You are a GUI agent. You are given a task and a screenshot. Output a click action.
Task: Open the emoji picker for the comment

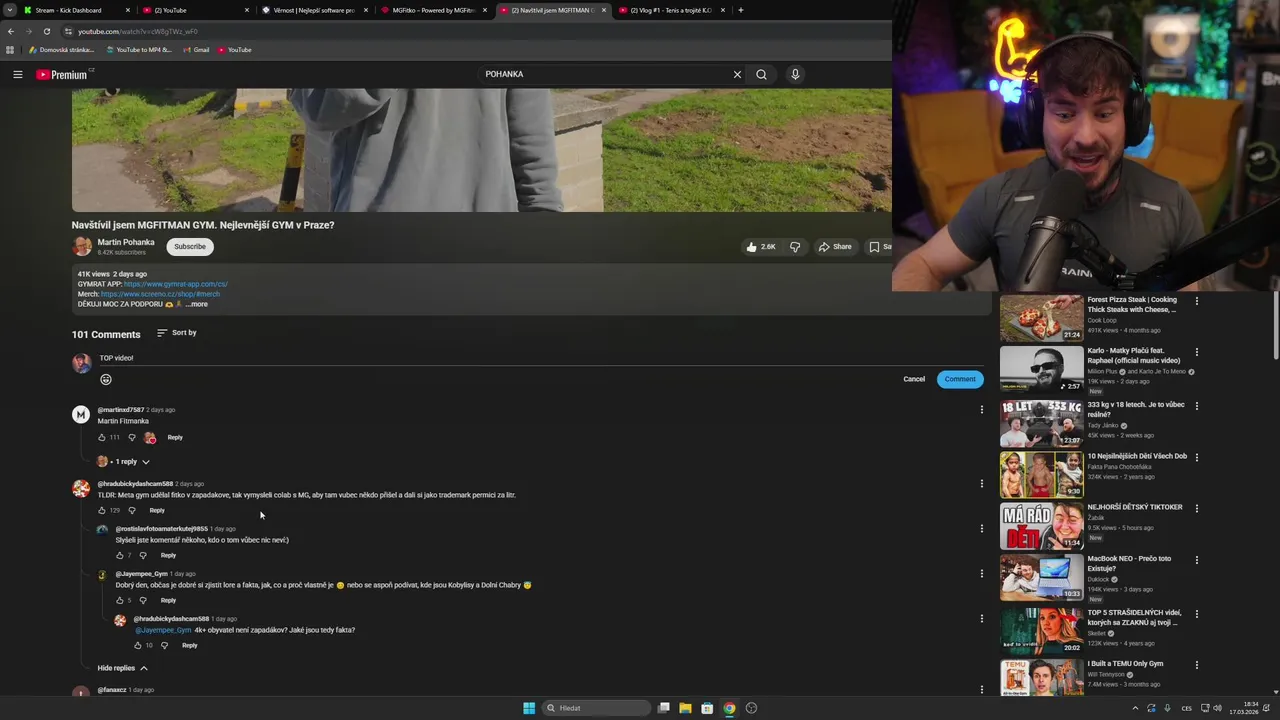(x=106, y=379)
